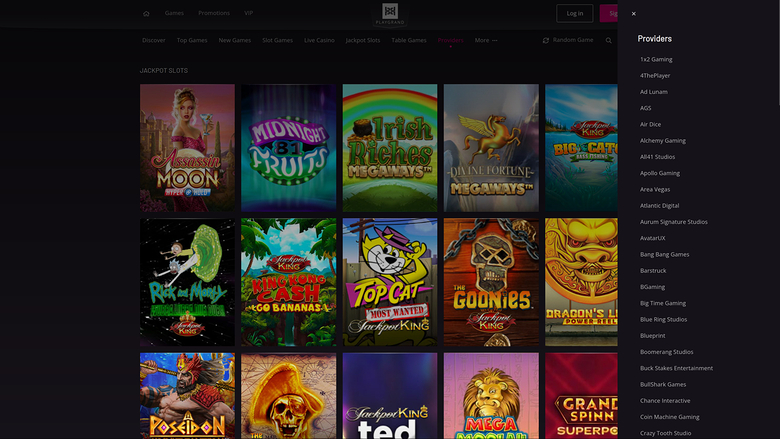Switch to the Live Casino tab
This screenshot has width=780, height=439.
319,40
